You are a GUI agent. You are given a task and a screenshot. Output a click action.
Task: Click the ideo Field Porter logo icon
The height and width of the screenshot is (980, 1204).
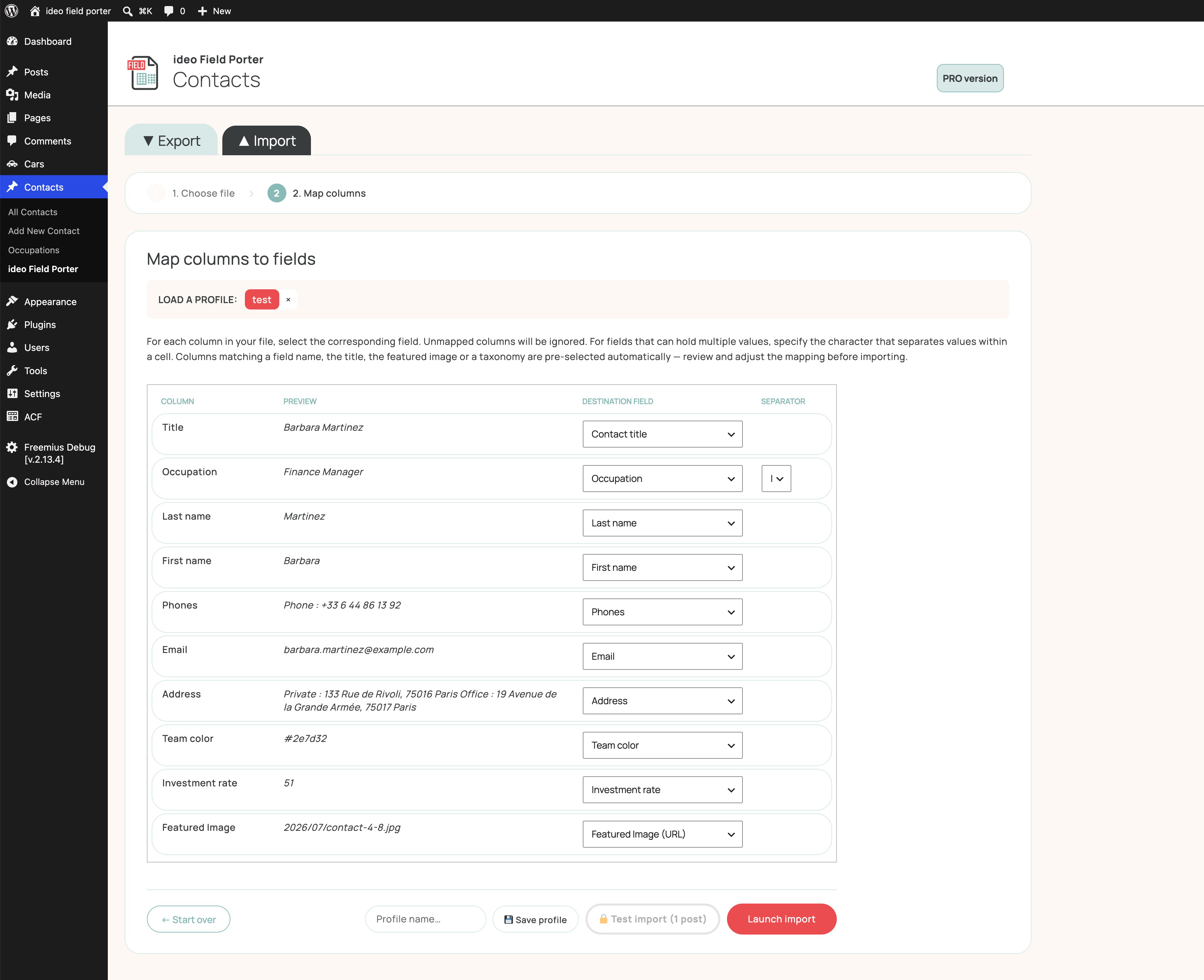143,73
